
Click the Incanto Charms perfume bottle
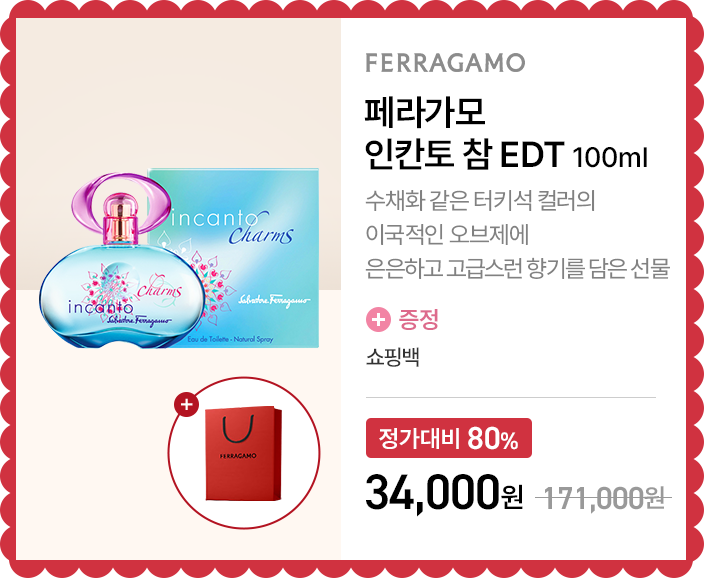pyautogui.click(x=121, y=260)
